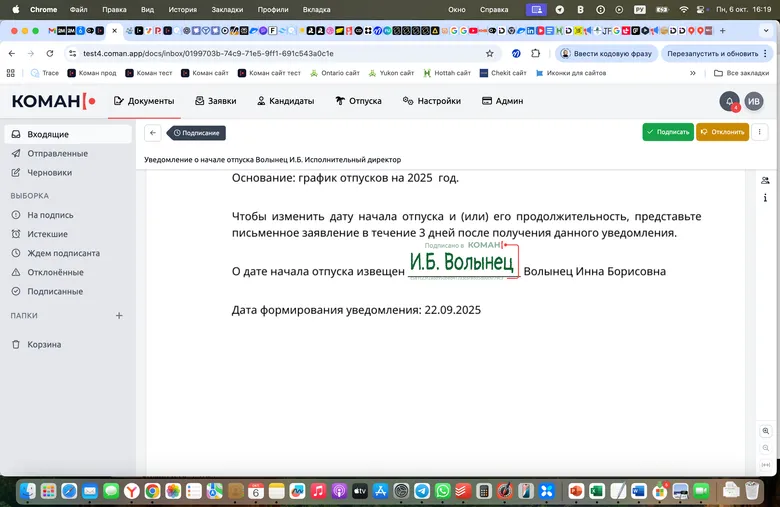Zoom in on the document

(766, 430)
